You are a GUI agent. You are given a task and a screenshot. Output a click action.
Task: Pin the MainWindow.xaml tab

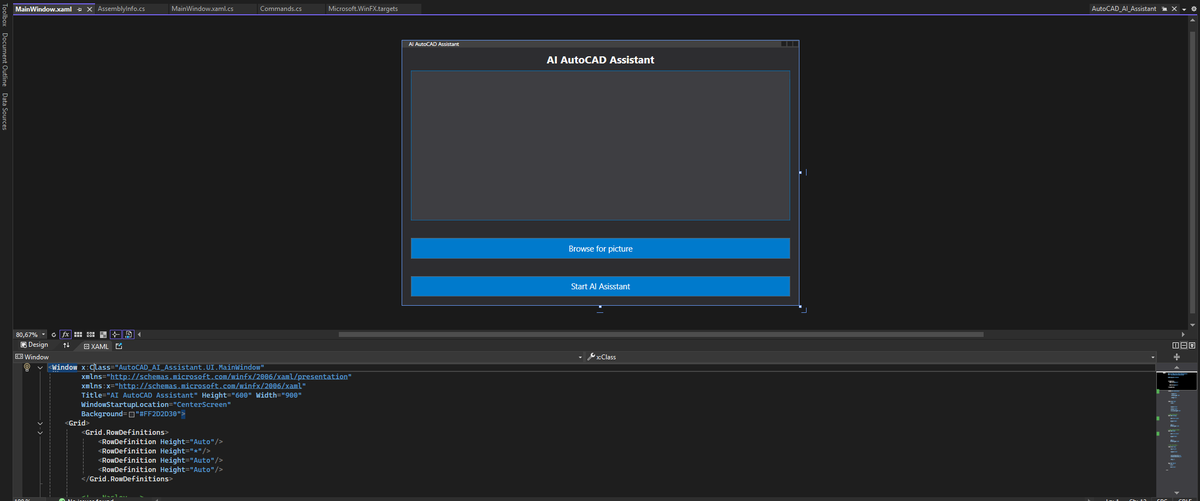point(80,8)
